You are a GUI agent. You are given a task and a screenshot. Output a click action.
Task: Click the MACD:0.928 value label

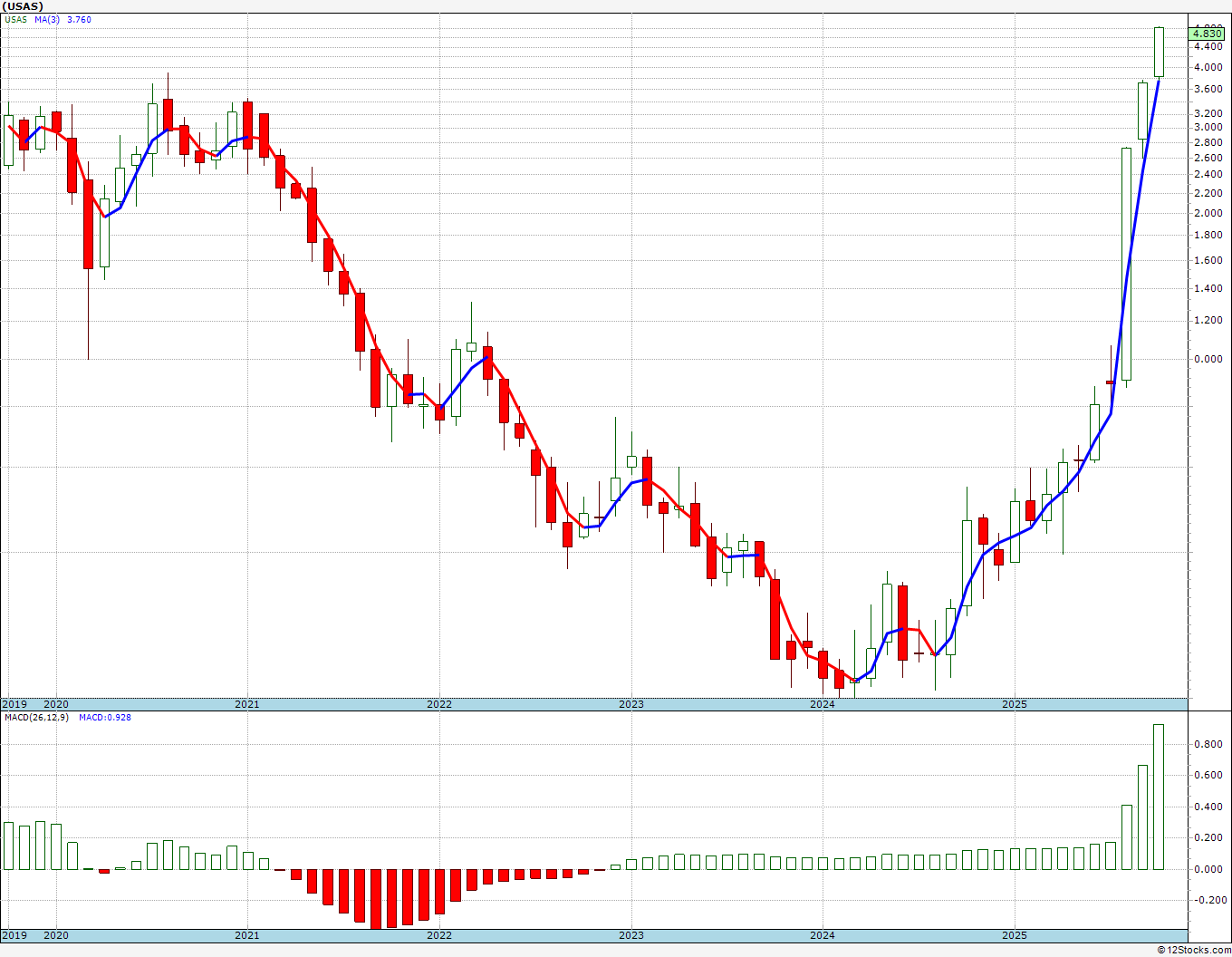click(105, 718)
